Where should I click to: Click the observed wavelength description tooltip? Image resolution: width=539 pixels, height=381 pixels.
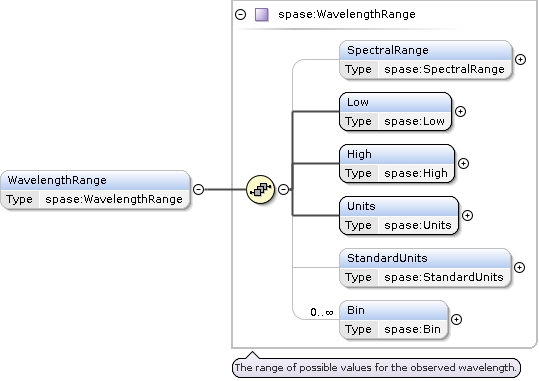click(x=376, y=368)
